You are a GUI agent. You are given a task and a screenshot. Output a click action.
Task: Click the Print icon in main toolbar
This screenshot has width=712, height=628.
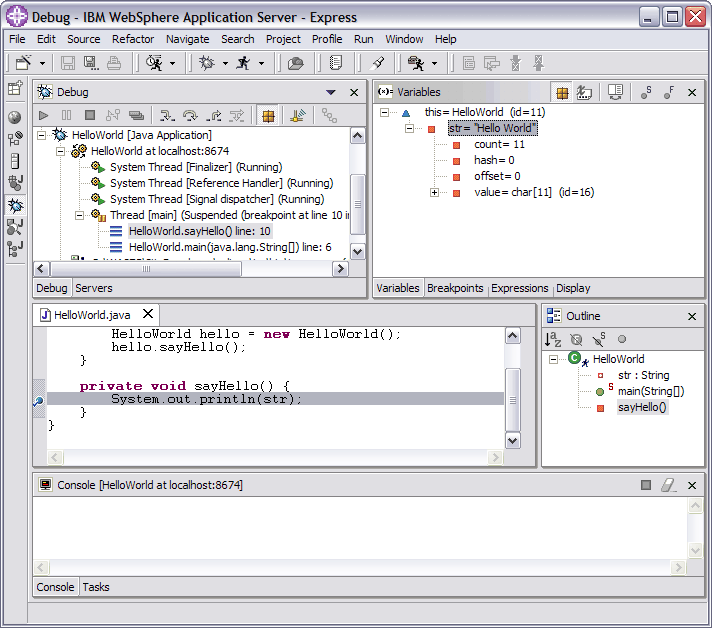[x=114, y=63]
